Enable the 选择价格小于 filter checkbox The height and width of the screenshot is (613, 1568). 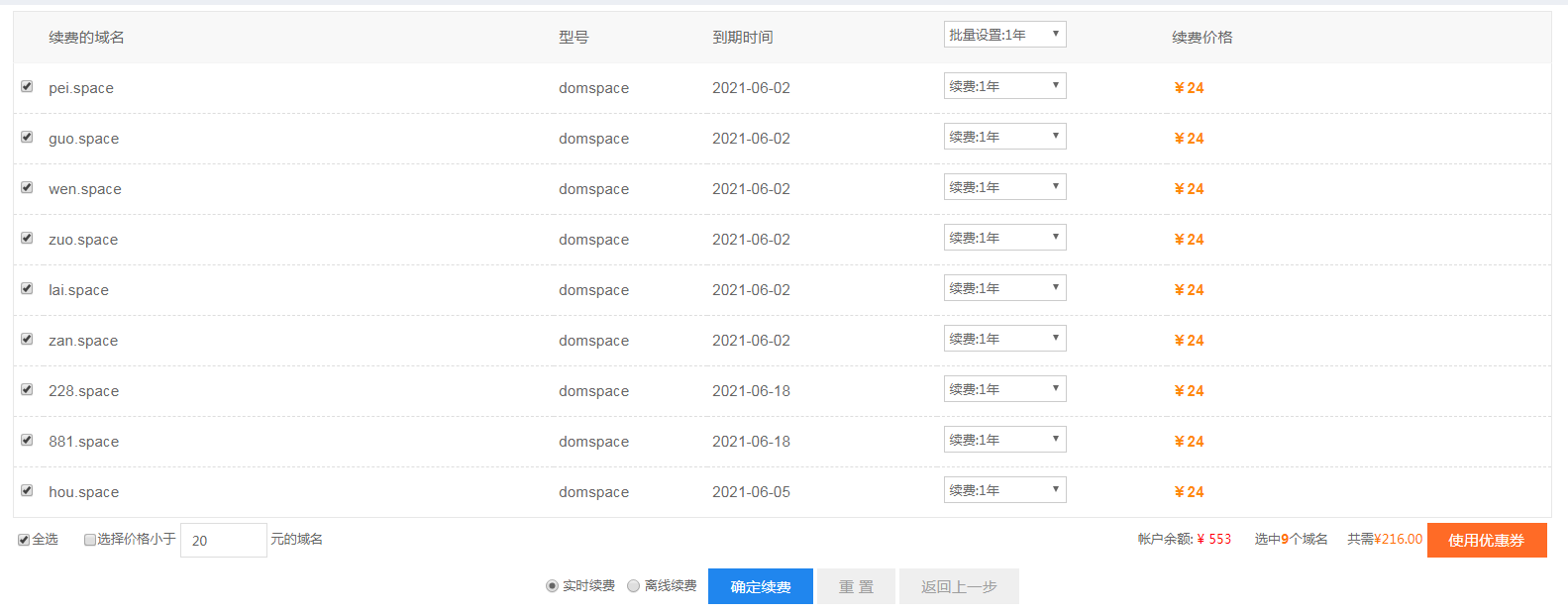click(x=90, y=540)
